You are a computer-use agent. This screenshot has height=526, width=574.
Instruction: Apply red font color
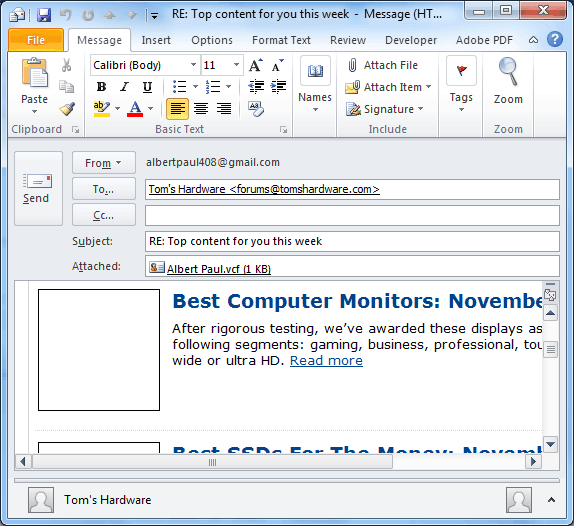pyautogui.click(x=135, y=109)
